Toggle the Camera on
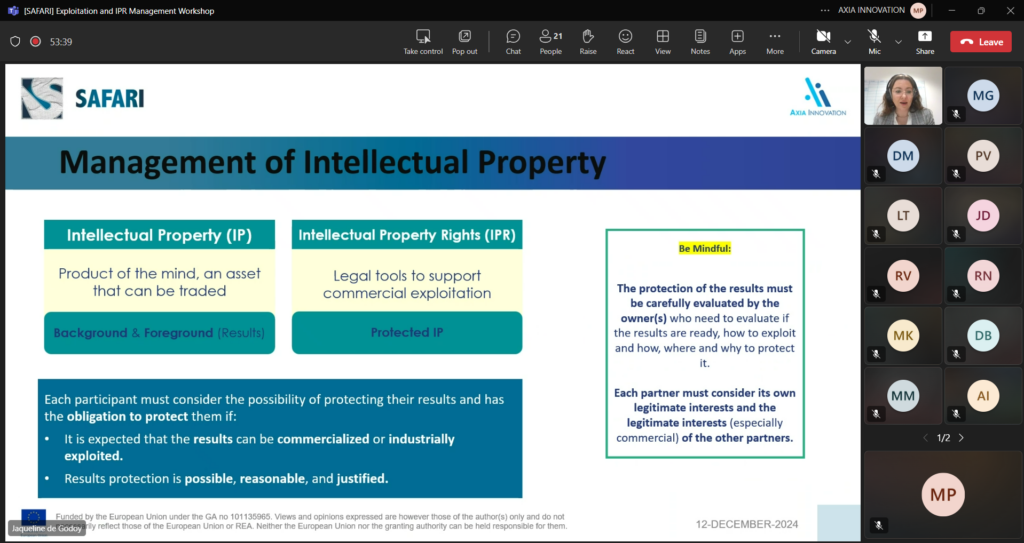Screen dimensions: 1024x543 824,42
